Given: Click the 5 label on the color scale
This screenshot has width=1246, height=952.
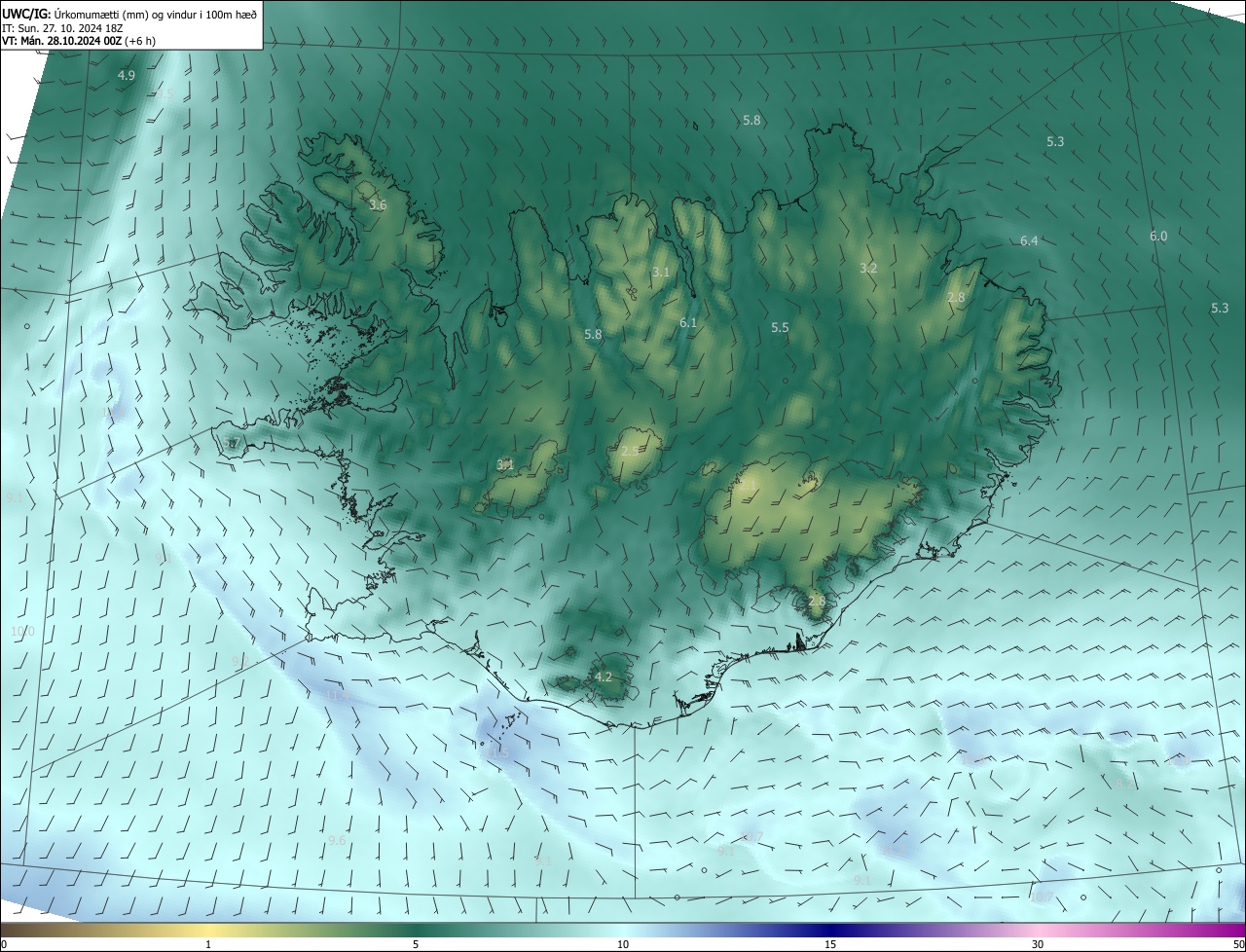Looking at the screenshot, I should click(416, 944).
